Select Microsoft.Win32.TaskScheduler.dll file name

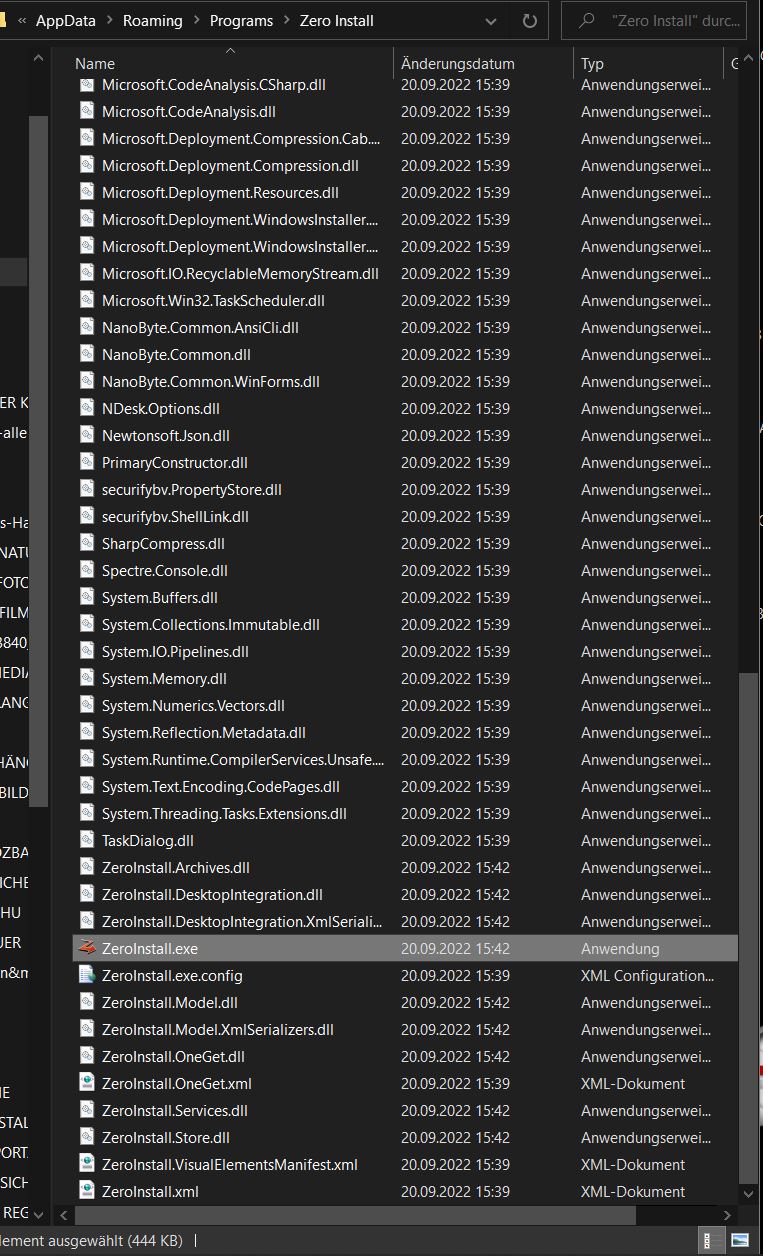(213, 301)
